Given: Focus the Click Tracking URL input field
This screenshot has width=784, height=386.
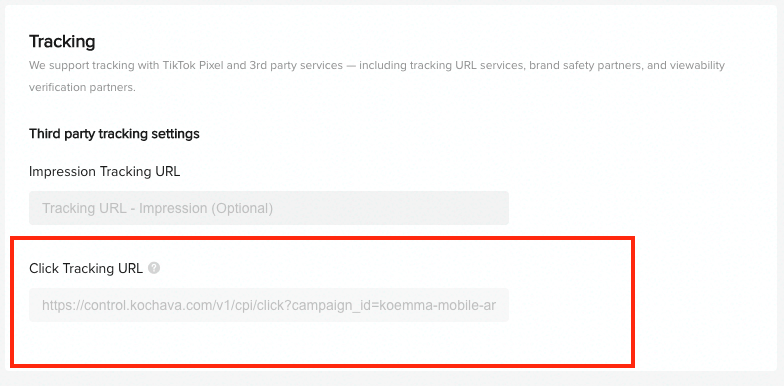Looking at the screenshot, I should 269,305.
